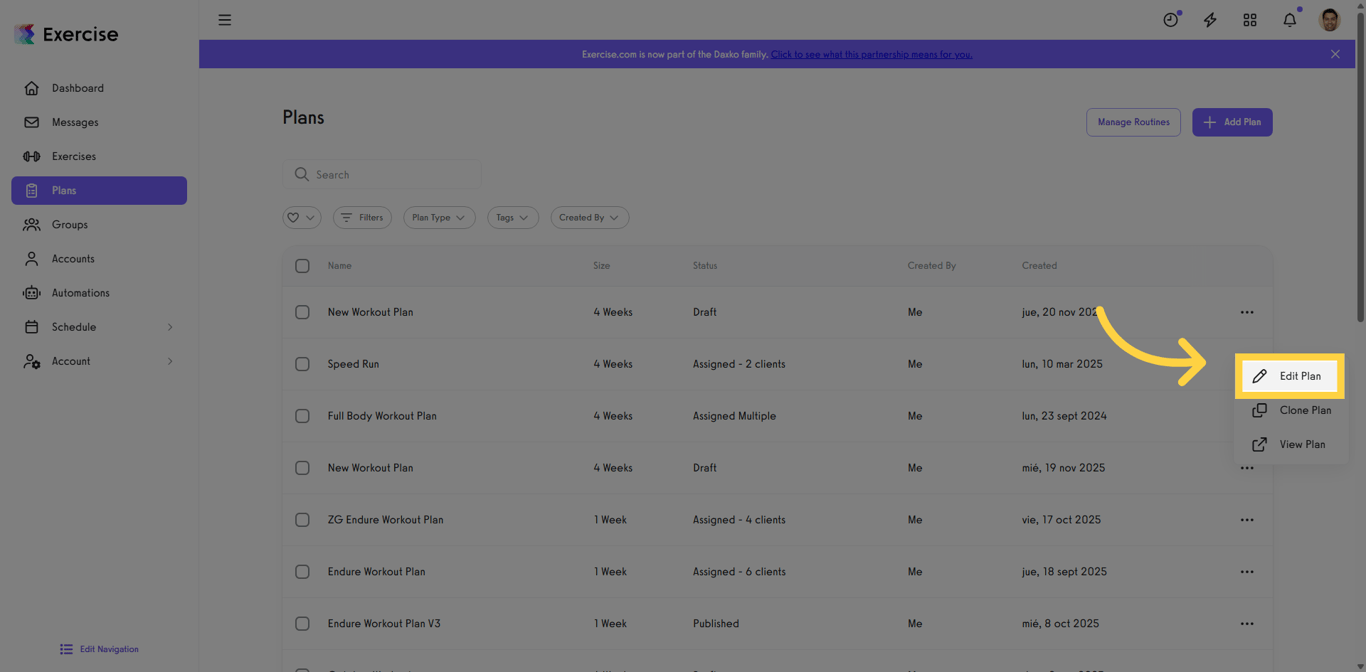Screen dimensions: 1366x672
Task: Click the Created By column header
Action: click(x=931, y=266)
